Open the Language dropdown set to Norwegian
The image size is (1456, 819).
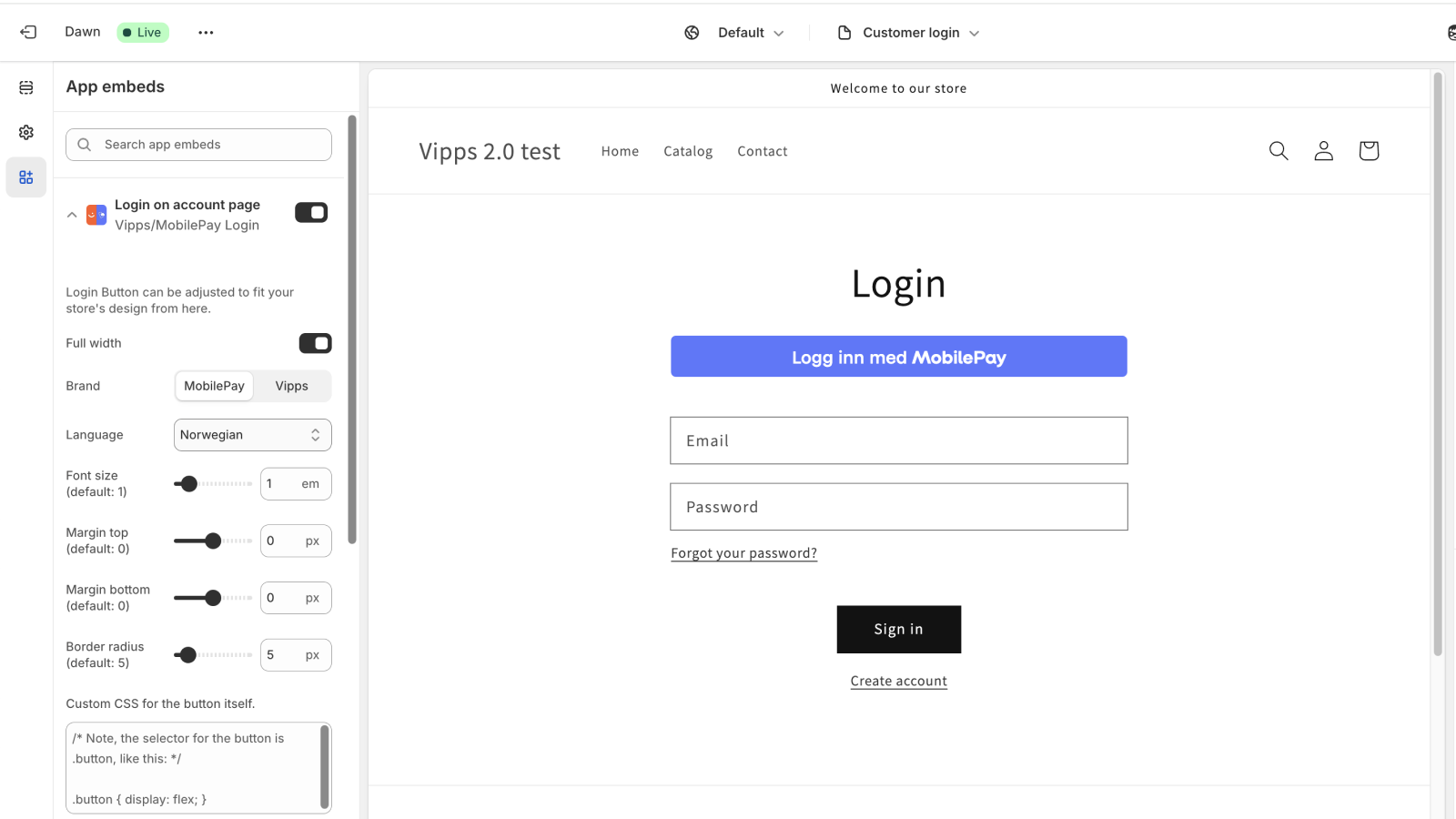253,435
